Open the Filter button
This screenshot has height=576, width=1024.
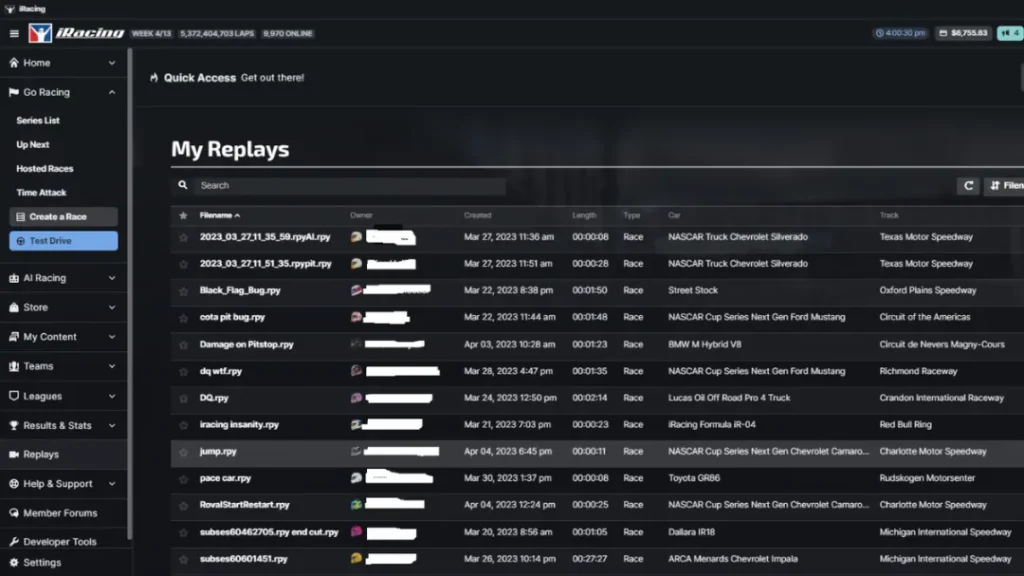pyautogui.click(x=1005, y=185)
